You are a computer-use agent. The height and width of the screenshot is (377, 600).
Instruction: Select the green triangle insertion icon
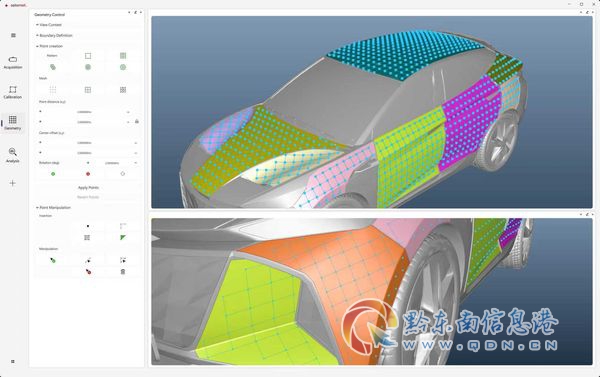pyautogui.click(x=123, y=238)
